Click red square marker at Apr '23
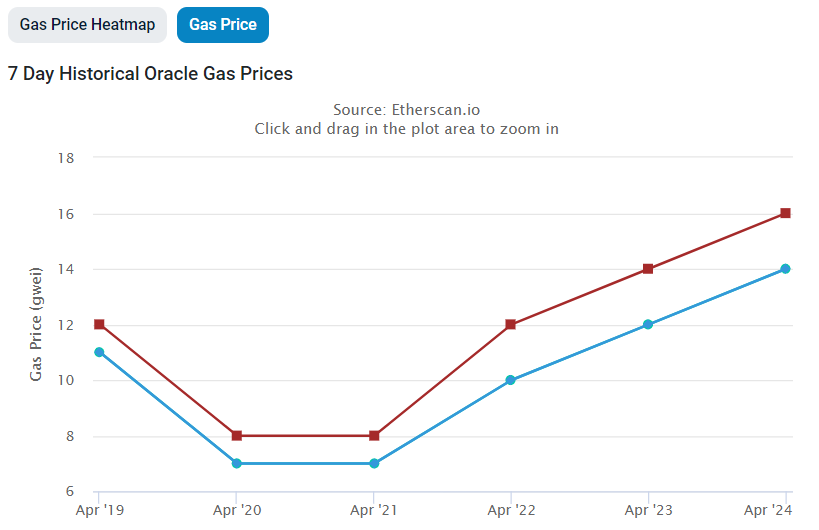Screen dimensions: 819x530 pyautogui.click(x=648, y=269)
